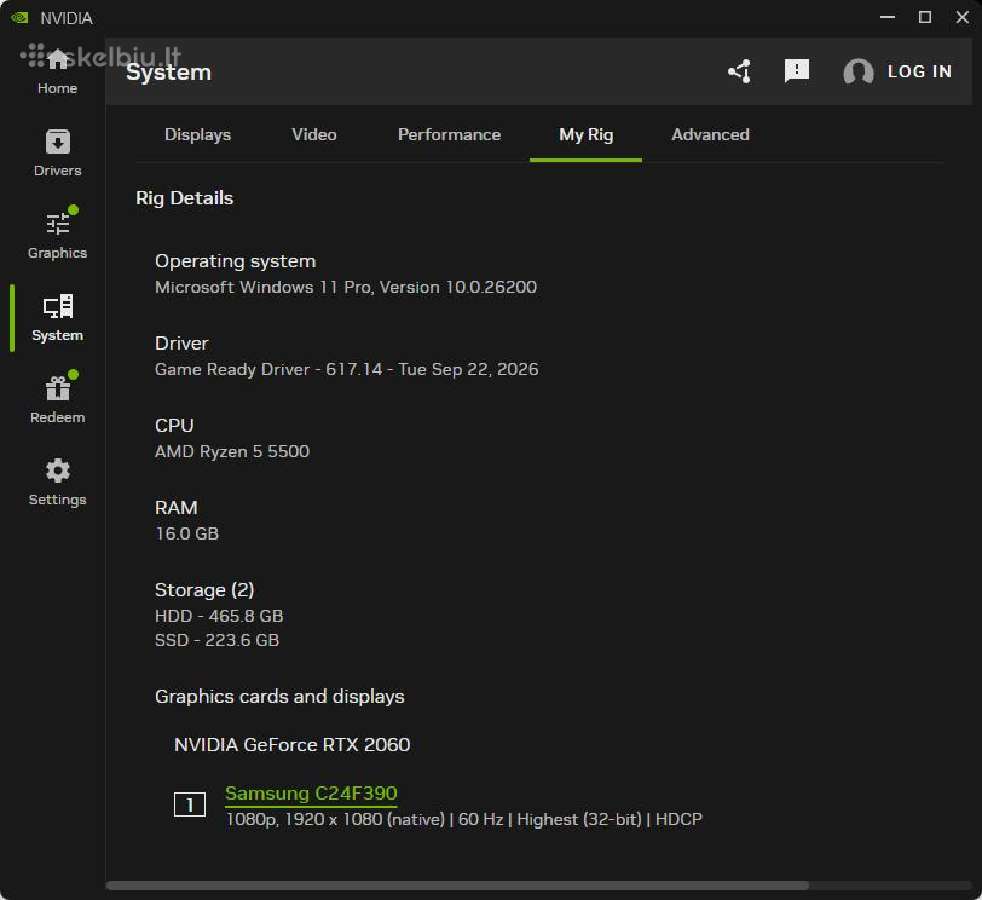This screenshot has height=900, width=982.
Task: Click the RAM label
Action: 175,508
